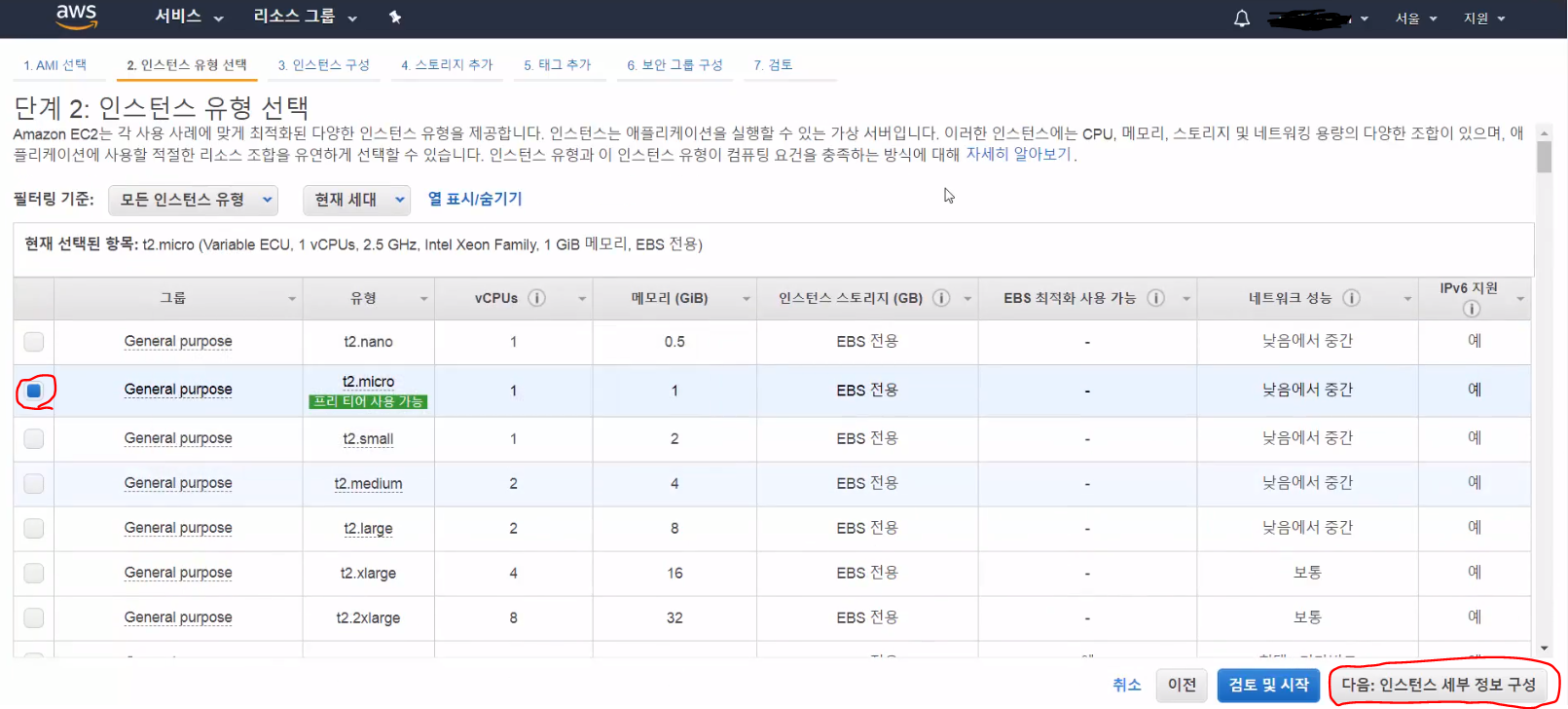Click the t2.small instance type name
Viewport: 1568px width, 709px height.
point(368,439)
